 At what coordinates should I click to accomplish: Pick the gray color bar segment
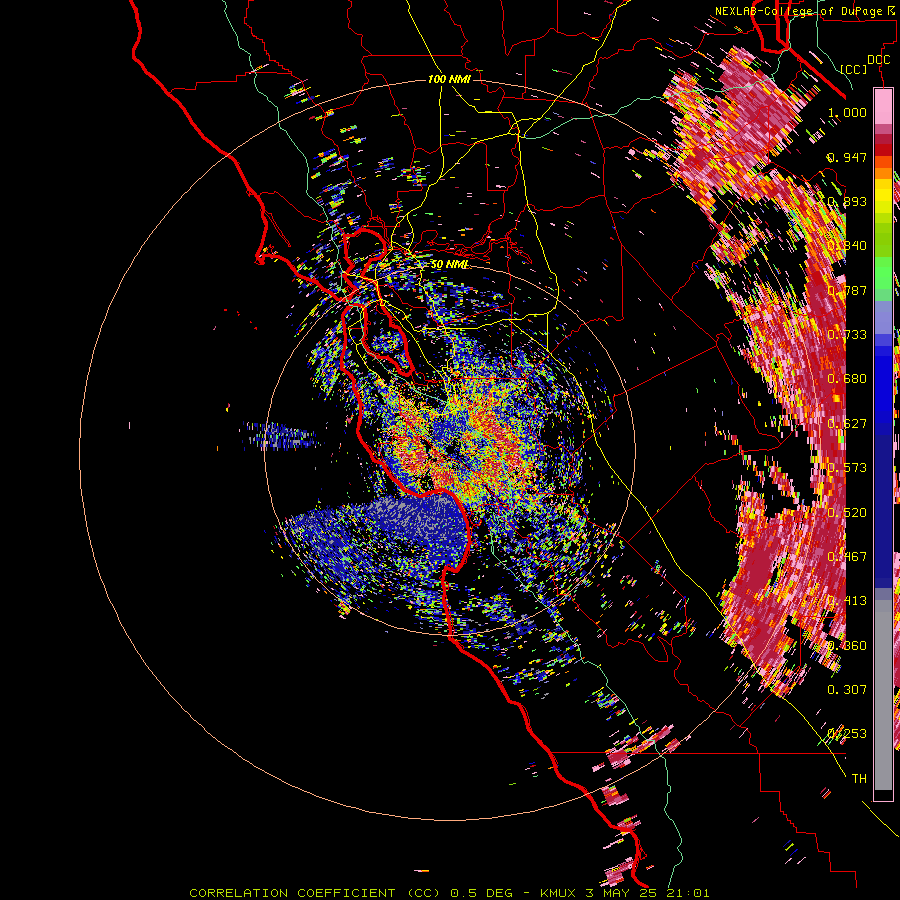883,695
